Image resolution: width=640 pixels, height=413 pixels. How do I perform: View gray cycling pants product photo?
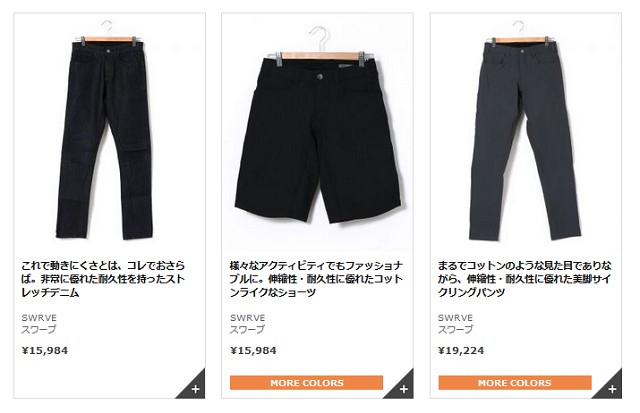524,131
